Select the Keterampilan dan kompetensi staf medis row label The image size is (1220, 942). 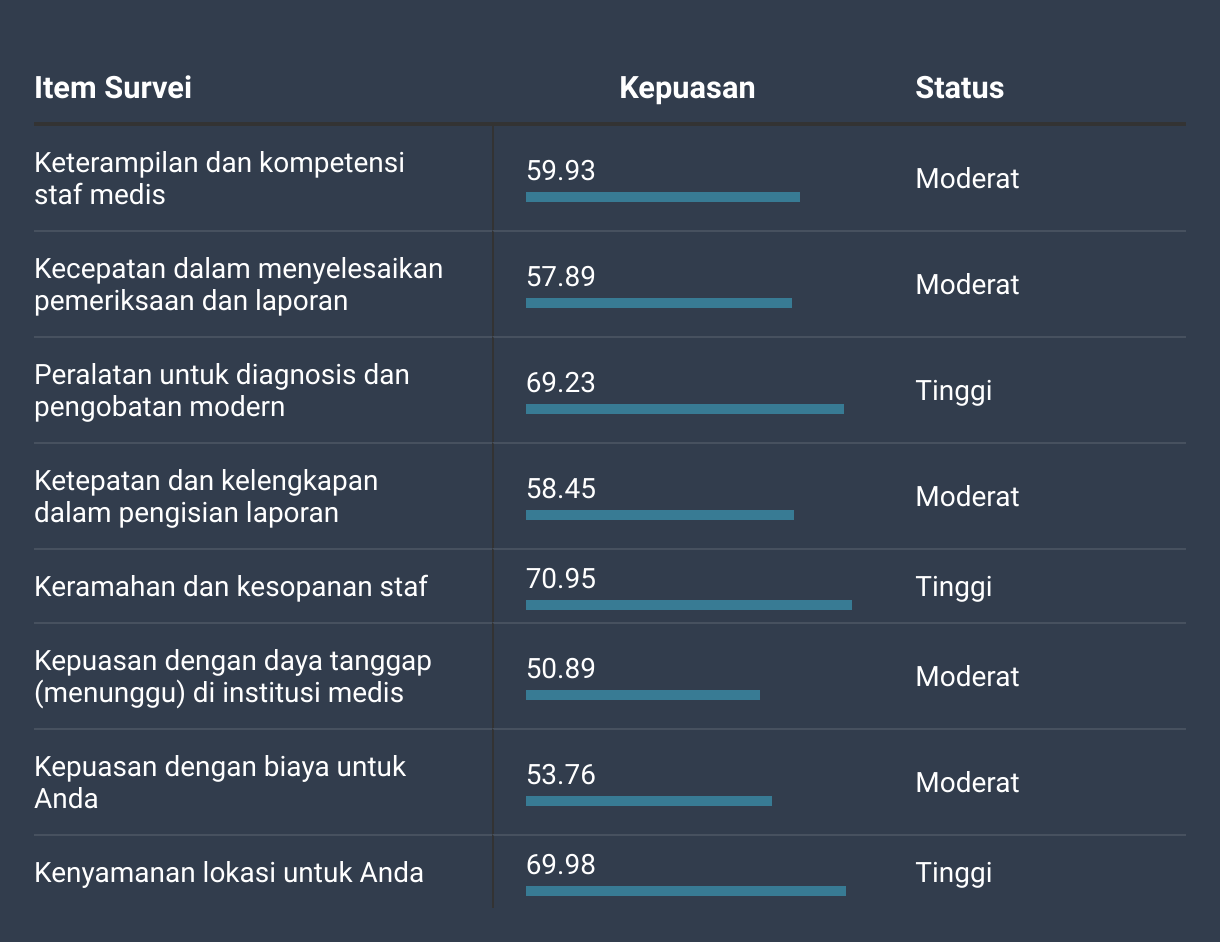point(219,178)
